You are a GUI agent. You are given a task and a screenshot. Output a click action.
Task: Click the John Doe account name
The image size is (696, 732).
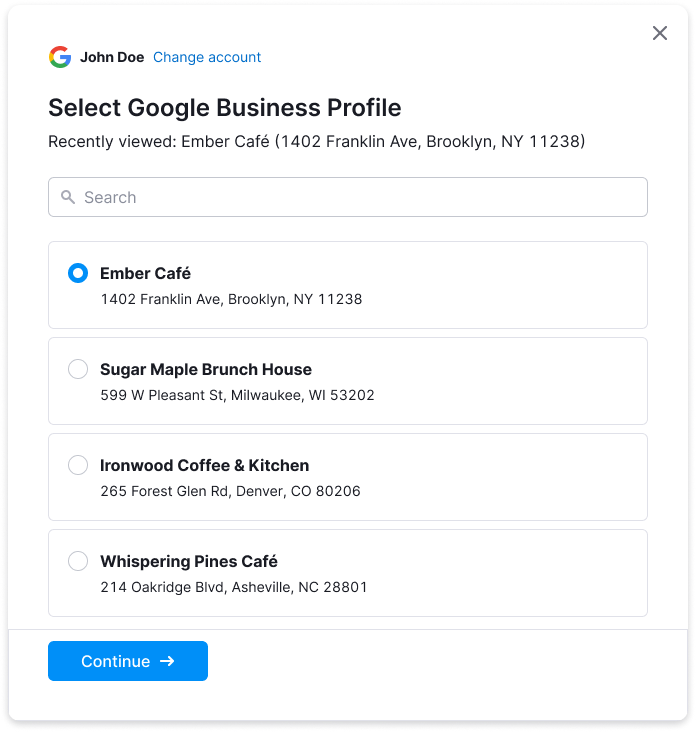click(112, 57)
